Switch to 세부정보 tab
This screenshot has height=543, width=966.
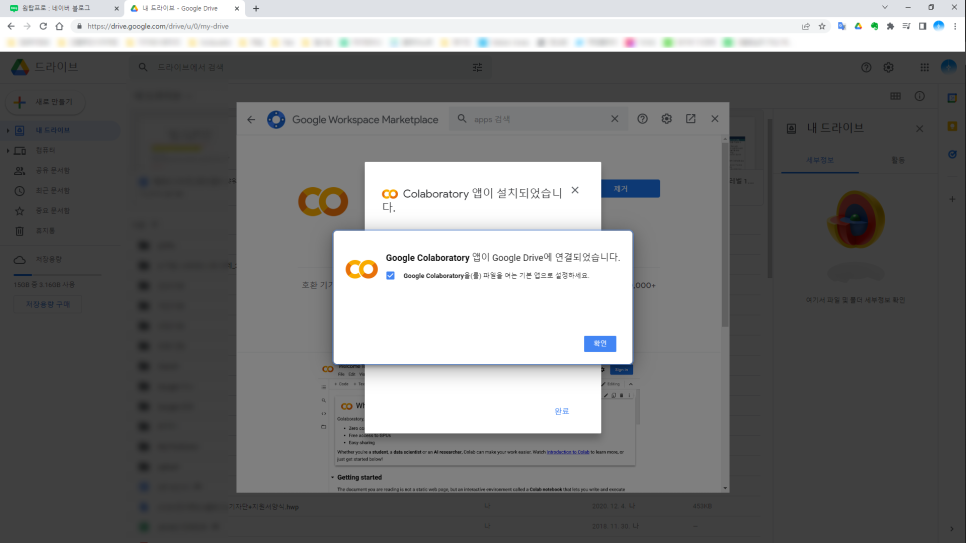pyautogui.click(x=819, y=160)
